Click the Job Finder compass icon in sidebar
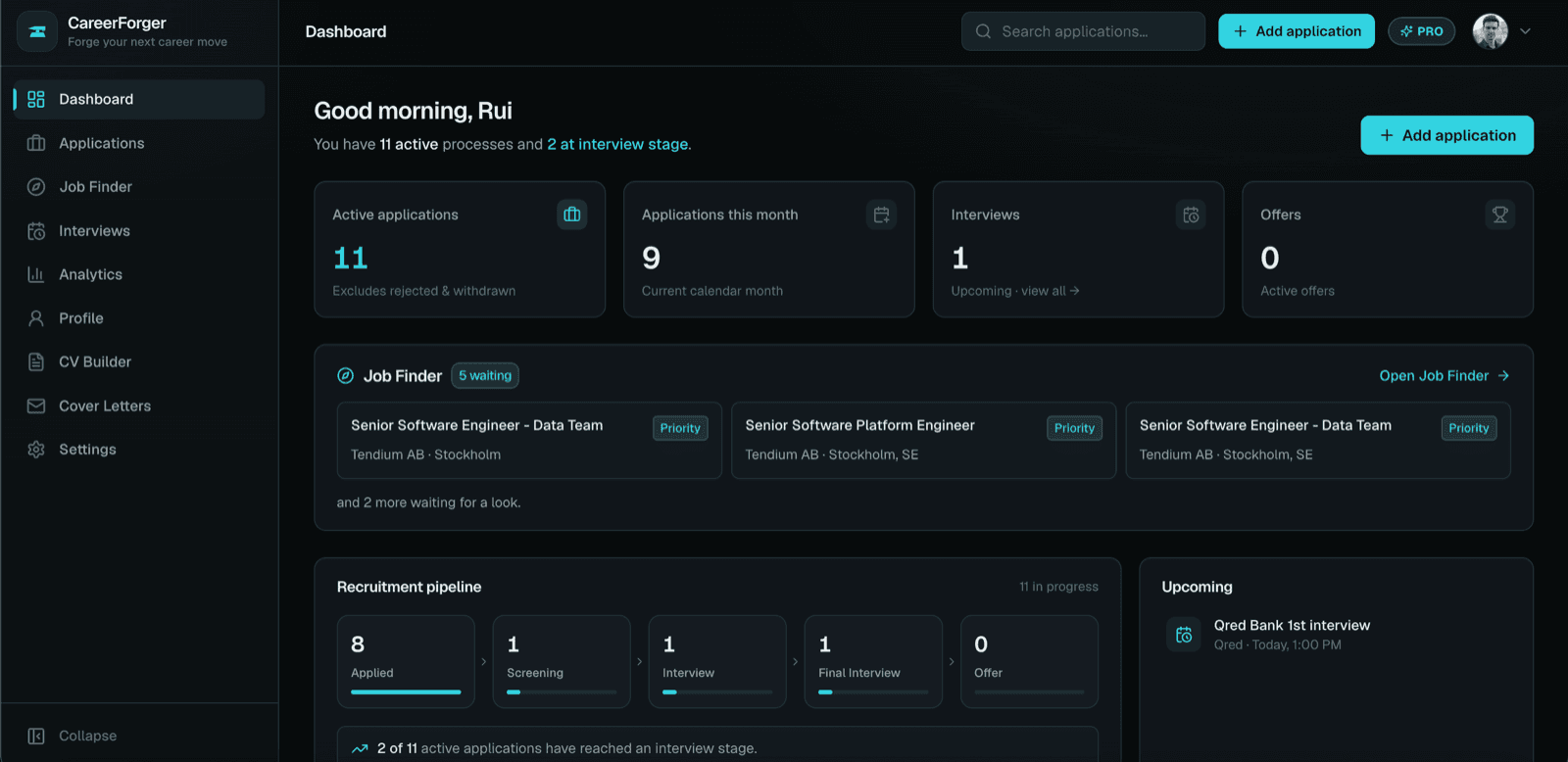1568x762 pixels. (36, 187)
